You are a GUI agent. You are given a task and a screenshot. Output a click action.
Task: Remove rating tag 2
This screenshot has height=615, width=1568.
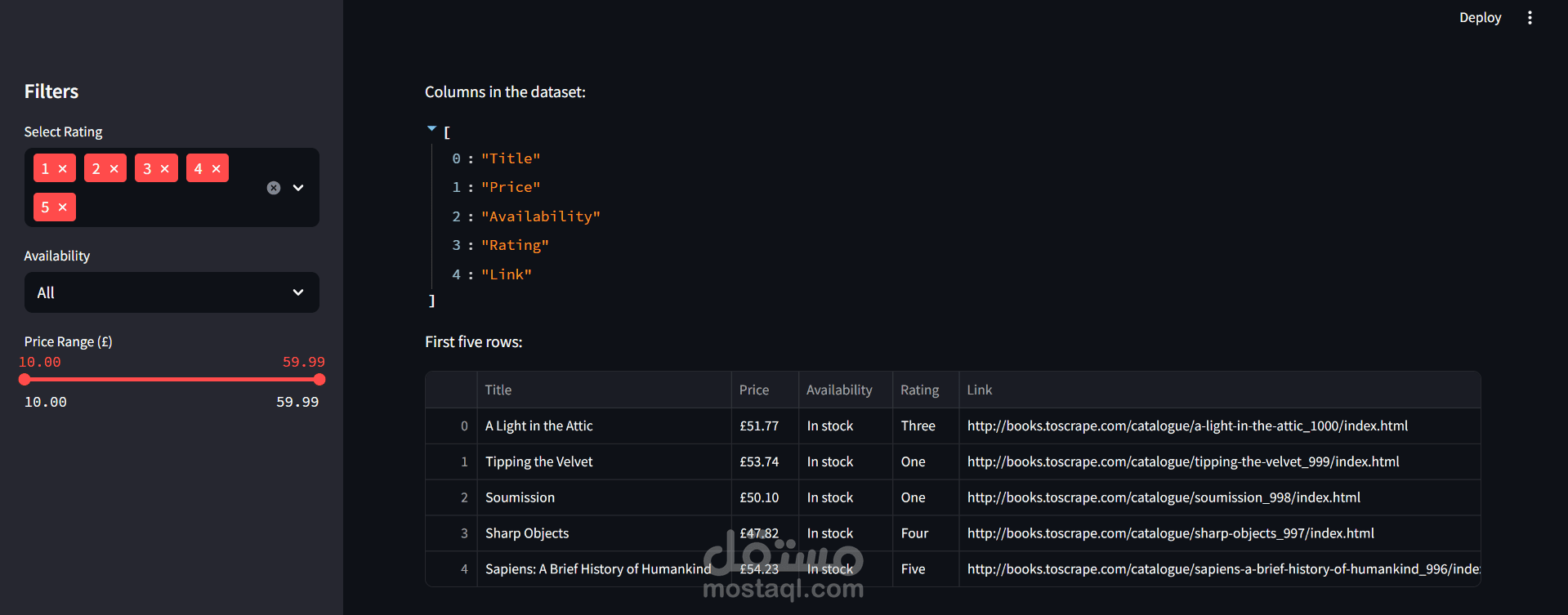tap(114, 169)
